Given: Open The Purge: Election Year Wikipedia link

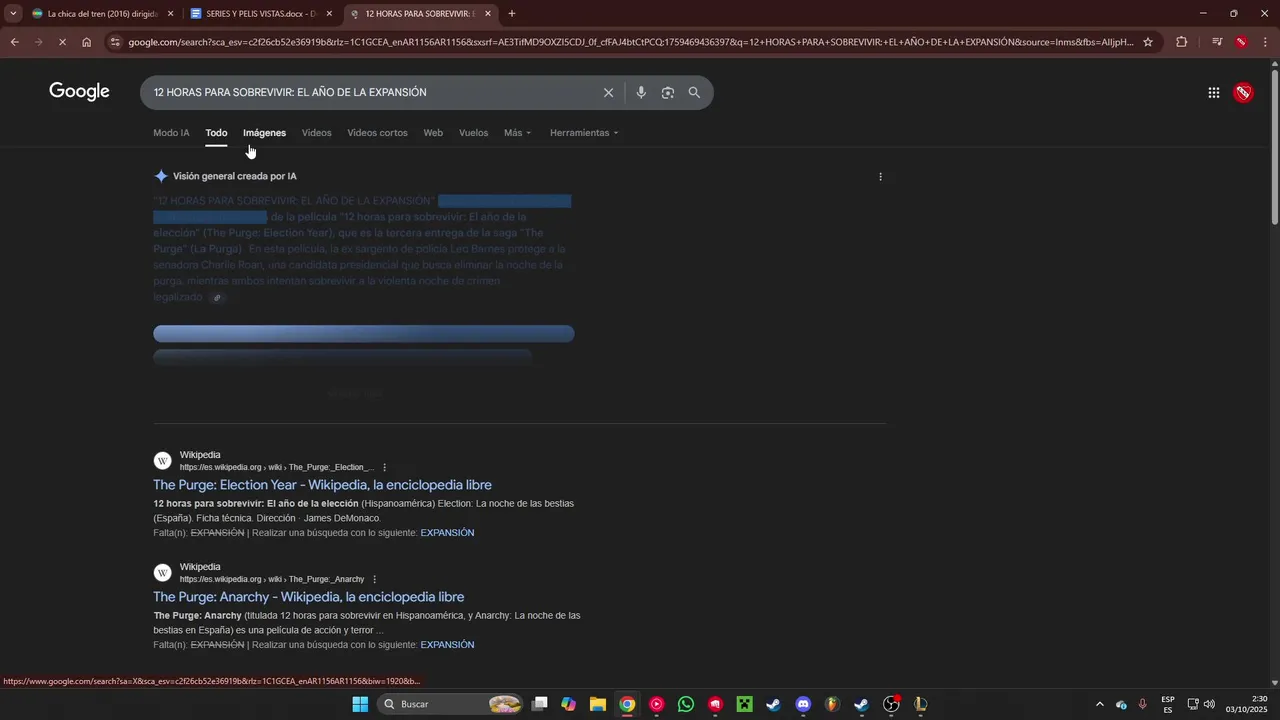Looking at the screenshot, I should click(322, 485).
